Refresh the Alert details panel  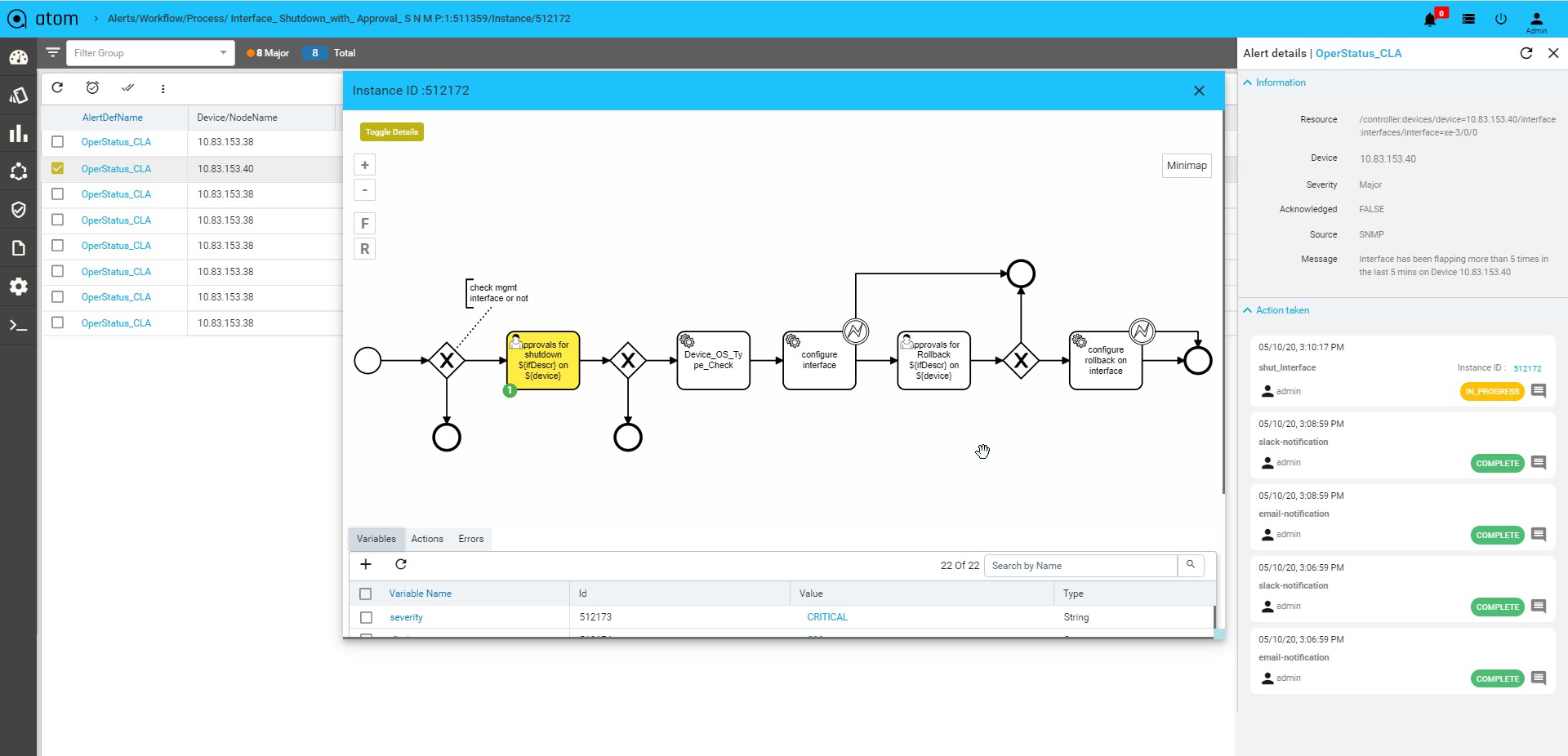click(1526, 53)
